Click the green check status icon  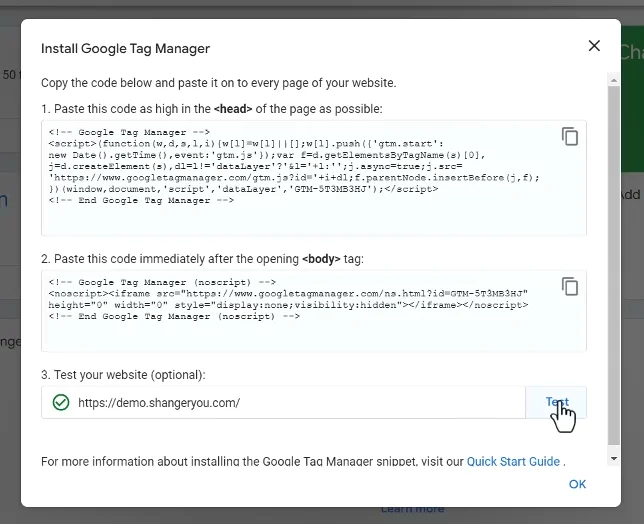tap(61, 402)
